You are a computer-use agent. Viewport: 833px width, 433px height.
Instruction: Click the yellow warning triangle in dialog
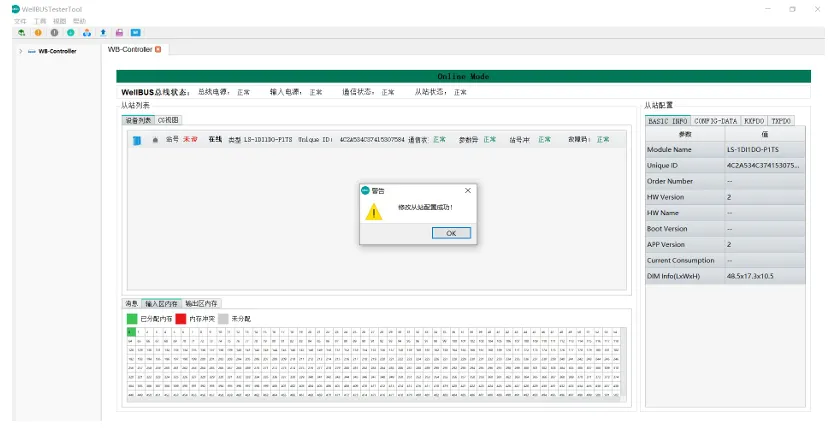(373, 212)
